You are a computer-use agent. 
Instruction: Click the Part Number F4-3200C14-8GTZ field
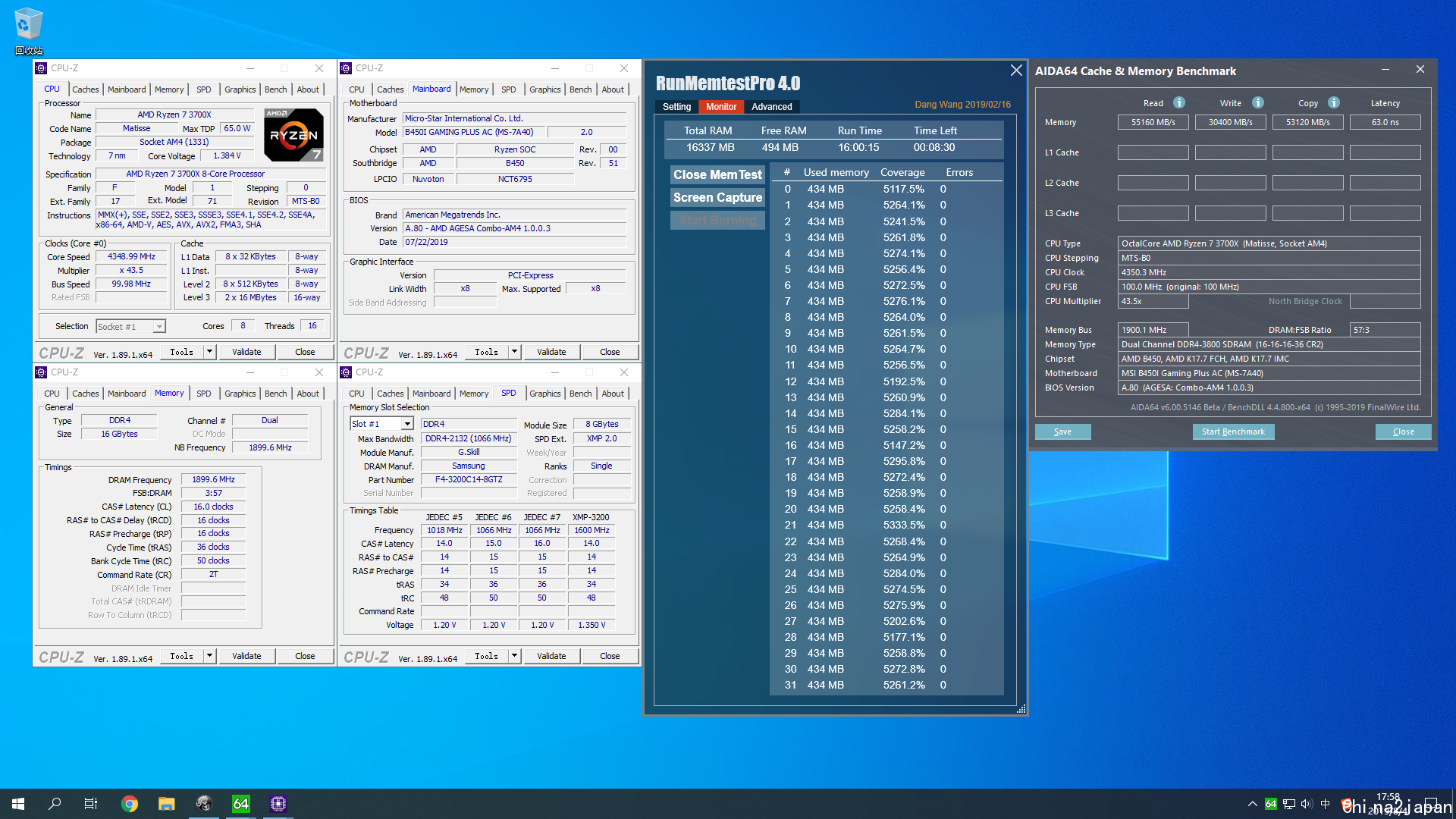click(468, 480)
